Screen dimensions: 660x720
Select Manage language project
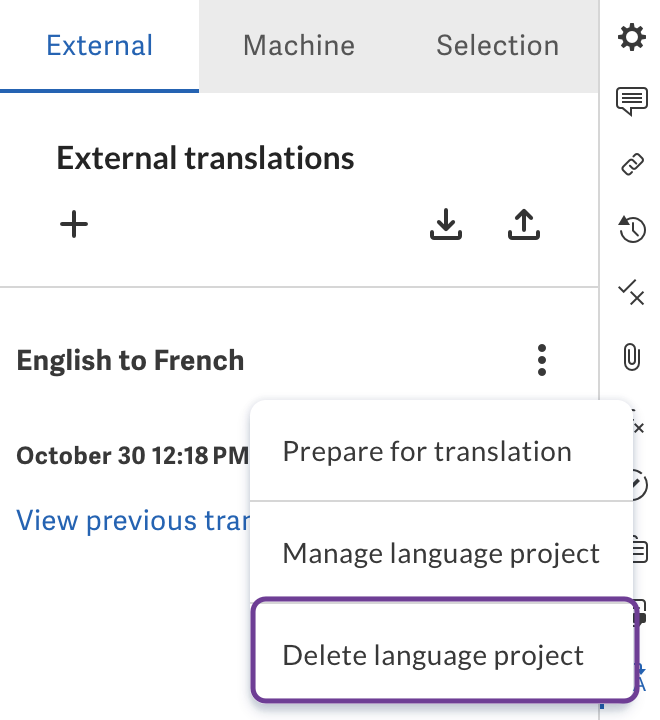click(441, 553)
